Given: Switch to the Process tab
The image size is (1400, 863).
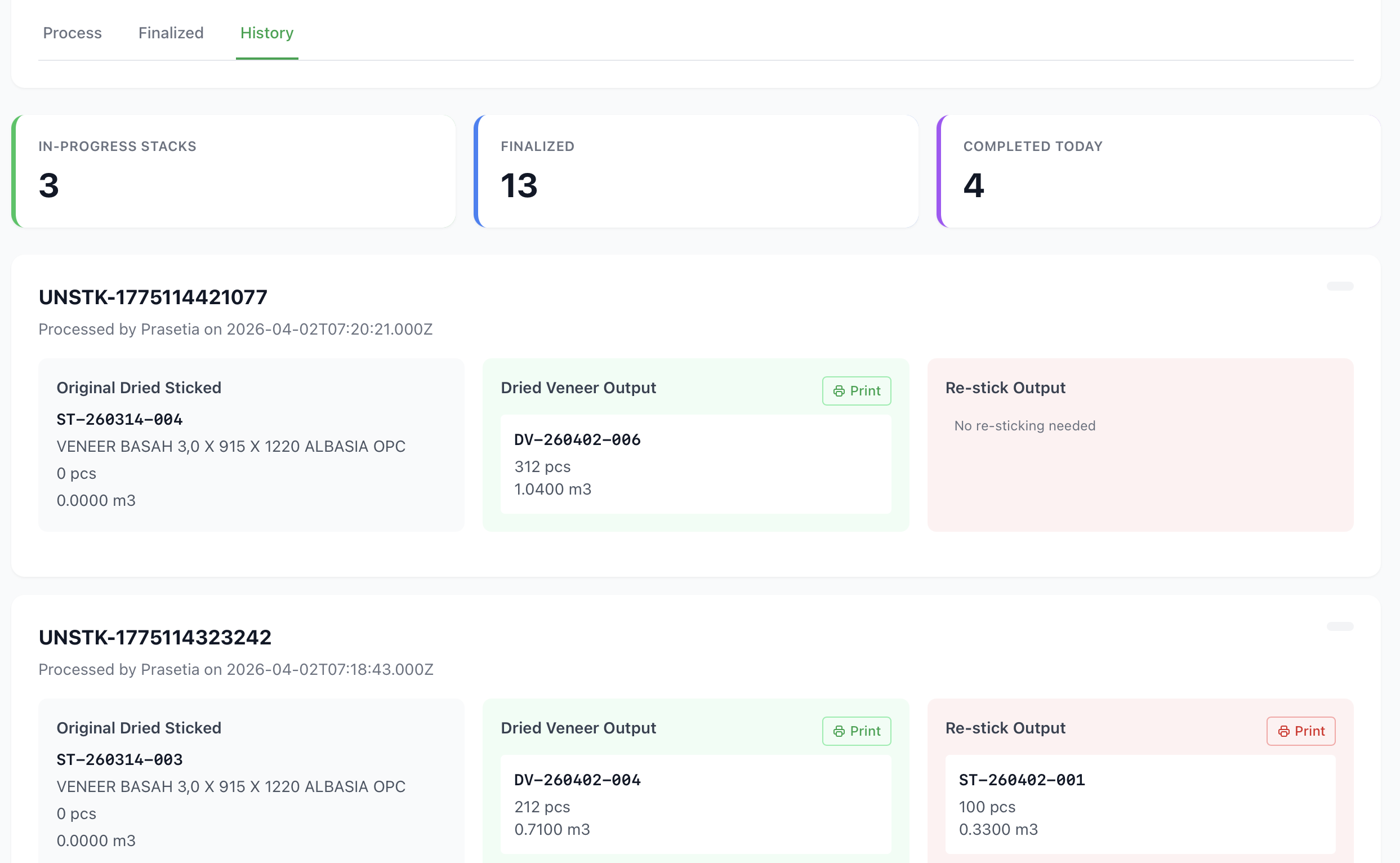Looking at the screenshot, I should (73, 33).
